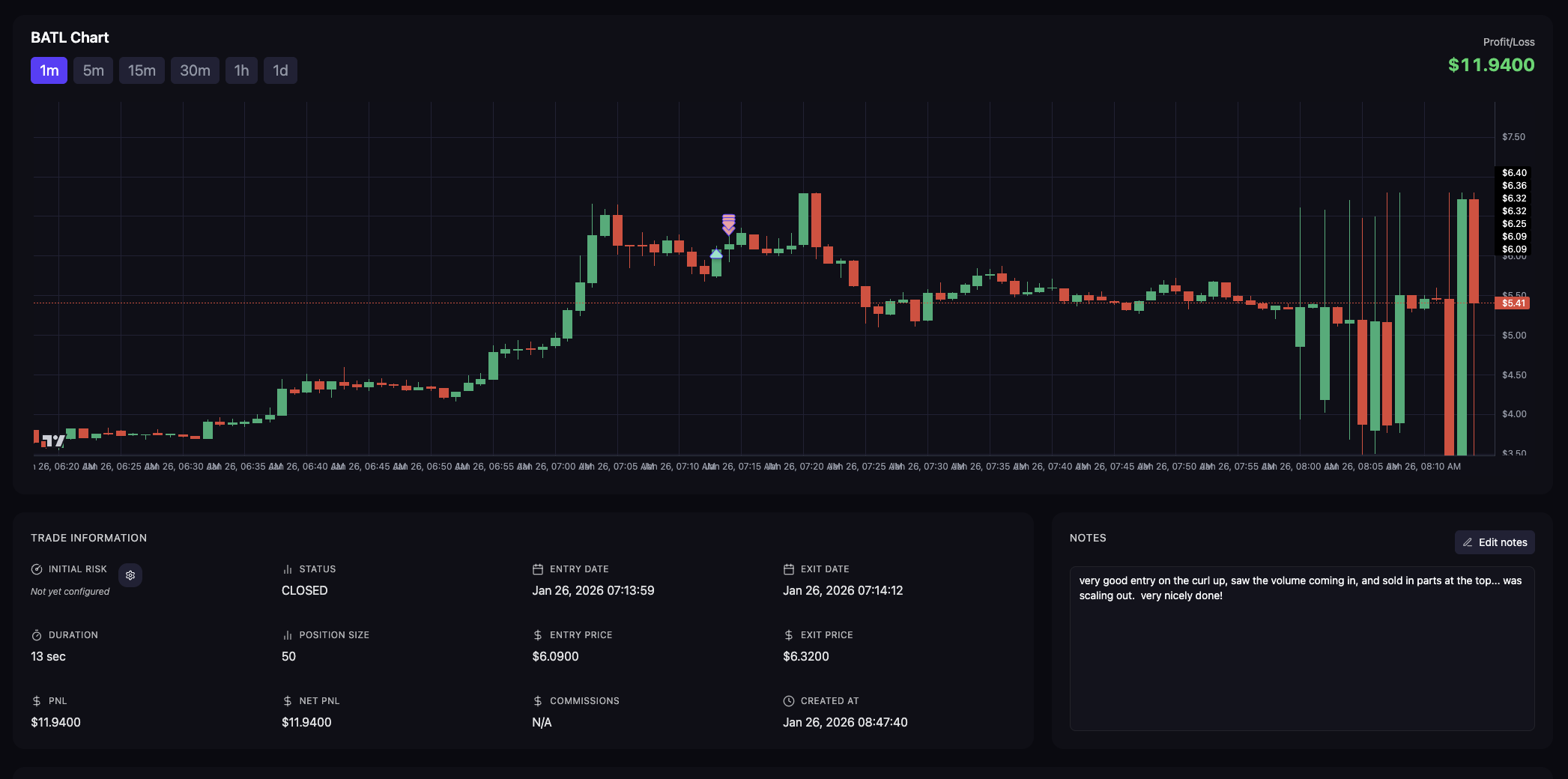Show the 1d daily chart
The image size is (1568, 779).
click(x=280, y=70)
